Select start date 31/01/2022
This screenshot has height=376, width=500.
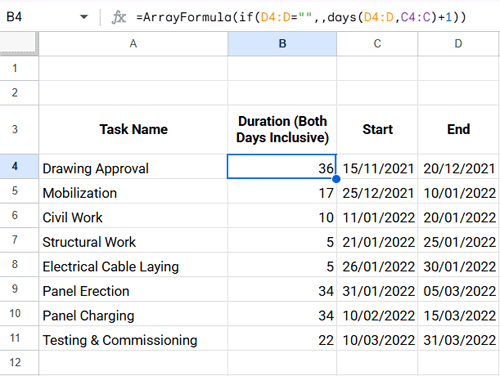(377, 289)
